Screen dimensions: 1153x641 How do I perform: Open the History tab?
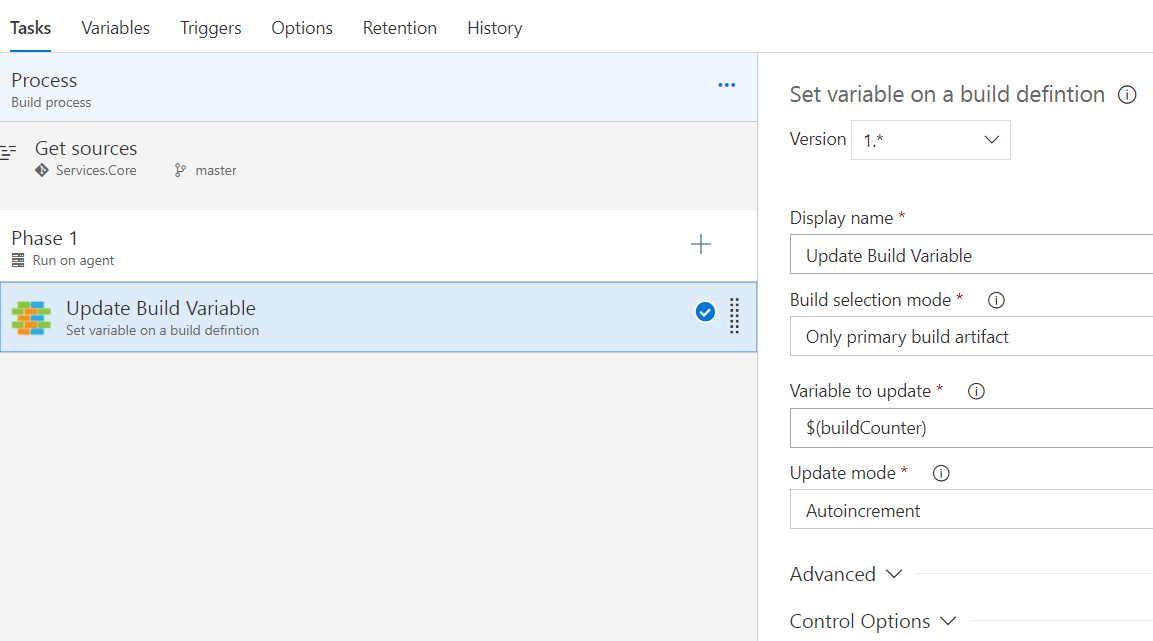tap(494, 28)
